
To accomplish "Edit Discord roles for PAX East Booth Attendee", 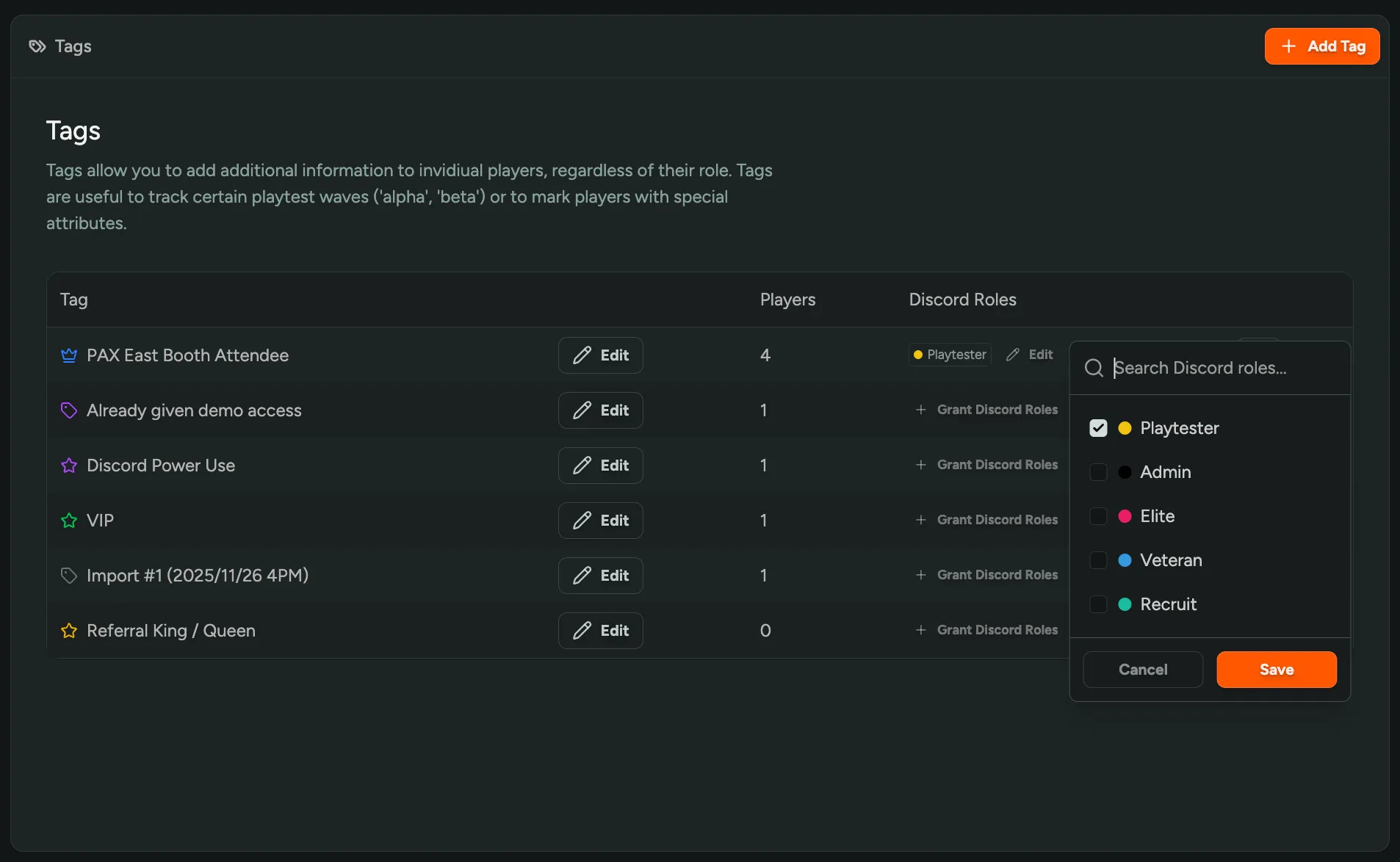I will [x=1030, y=355].
